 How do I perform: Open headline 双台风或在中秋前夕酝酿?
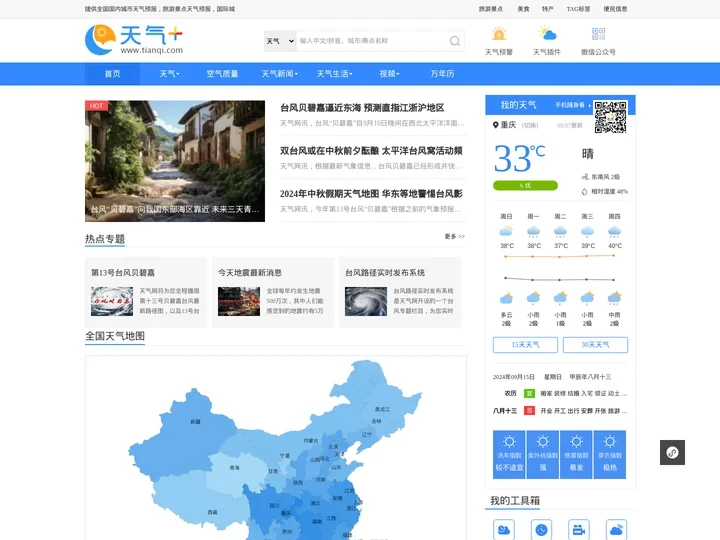tap(371, 151)
